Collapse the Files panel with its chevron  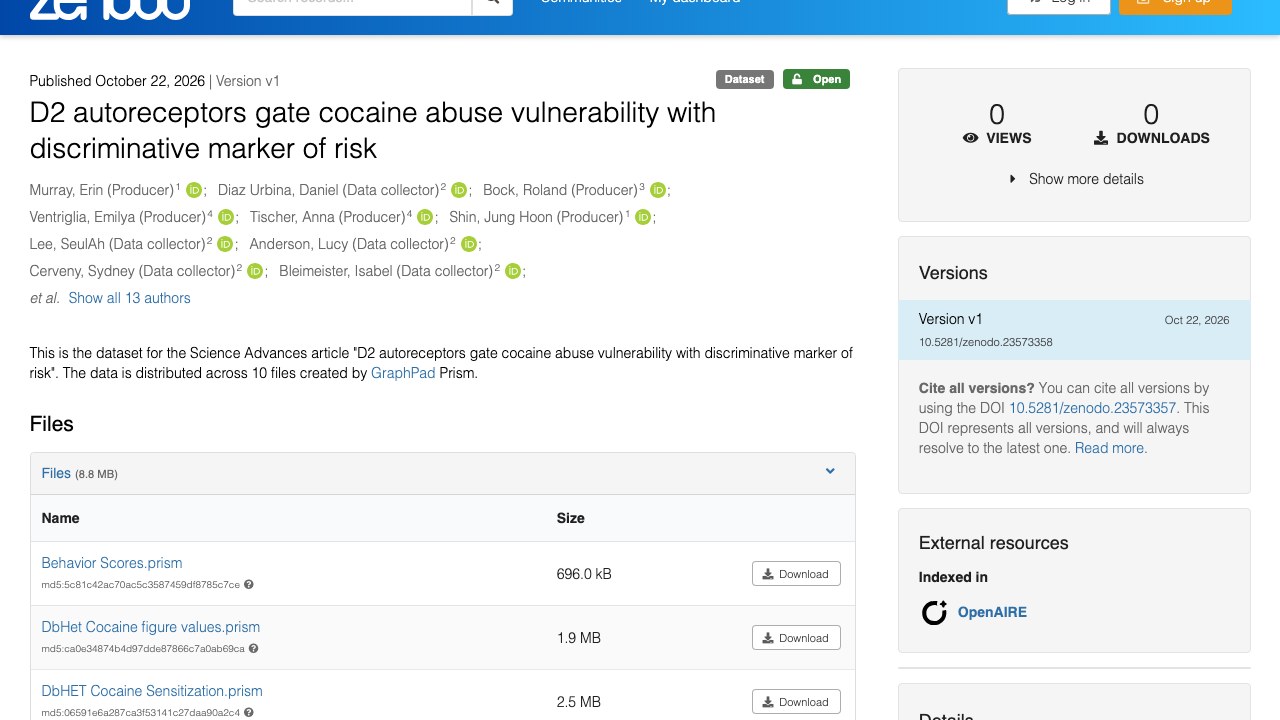tap(830, 472)
